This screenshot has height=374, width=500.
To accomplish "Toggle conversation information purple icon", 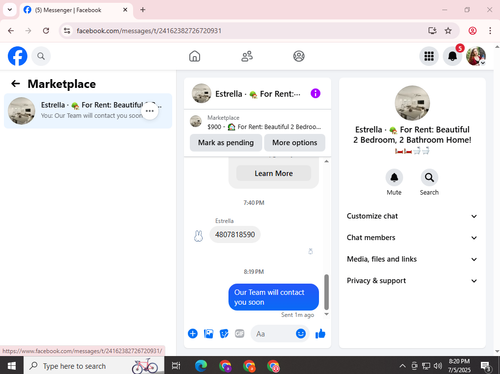I will [315, 93].
